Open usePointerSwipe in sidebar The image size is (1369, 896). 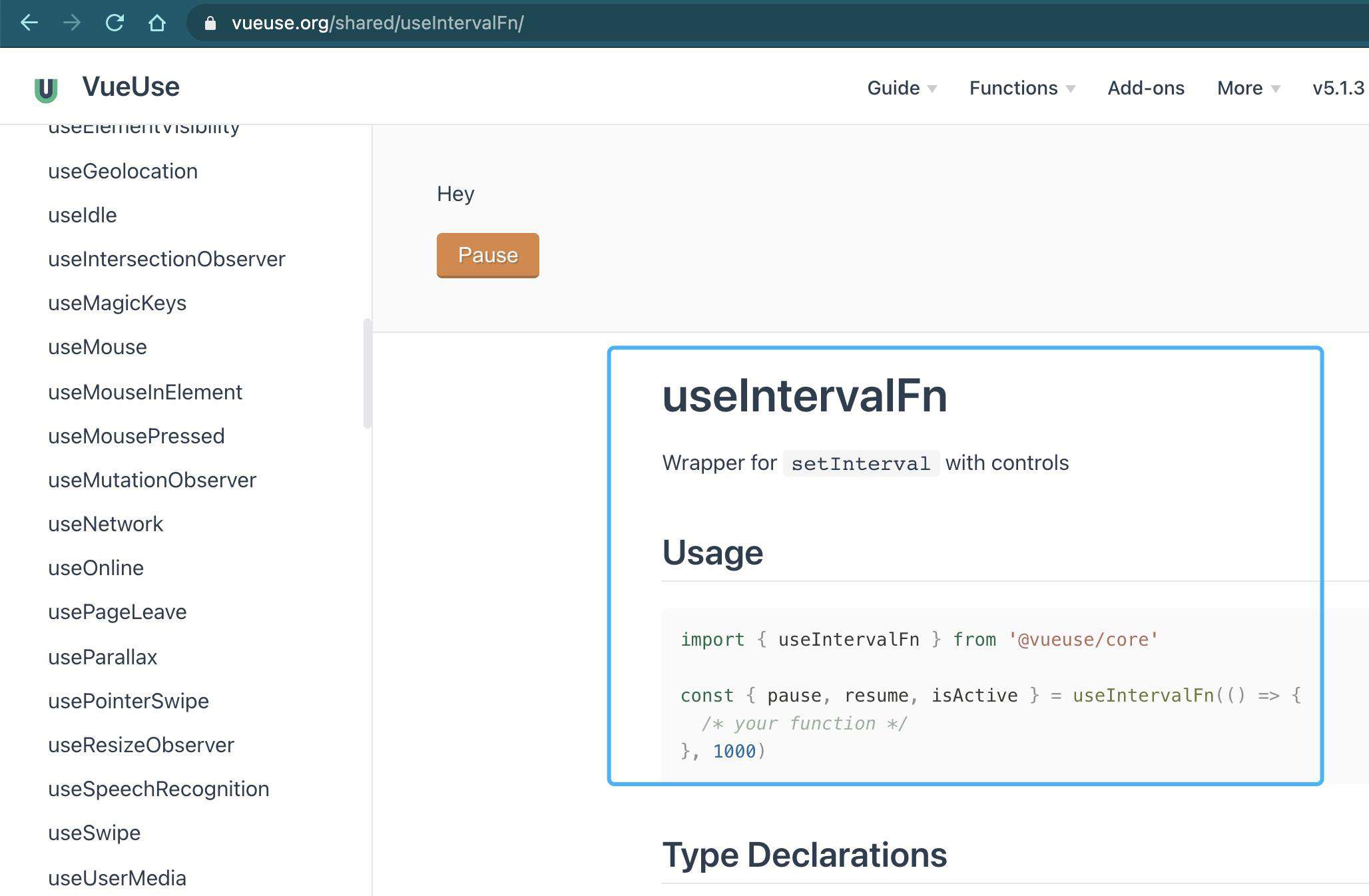129,701
